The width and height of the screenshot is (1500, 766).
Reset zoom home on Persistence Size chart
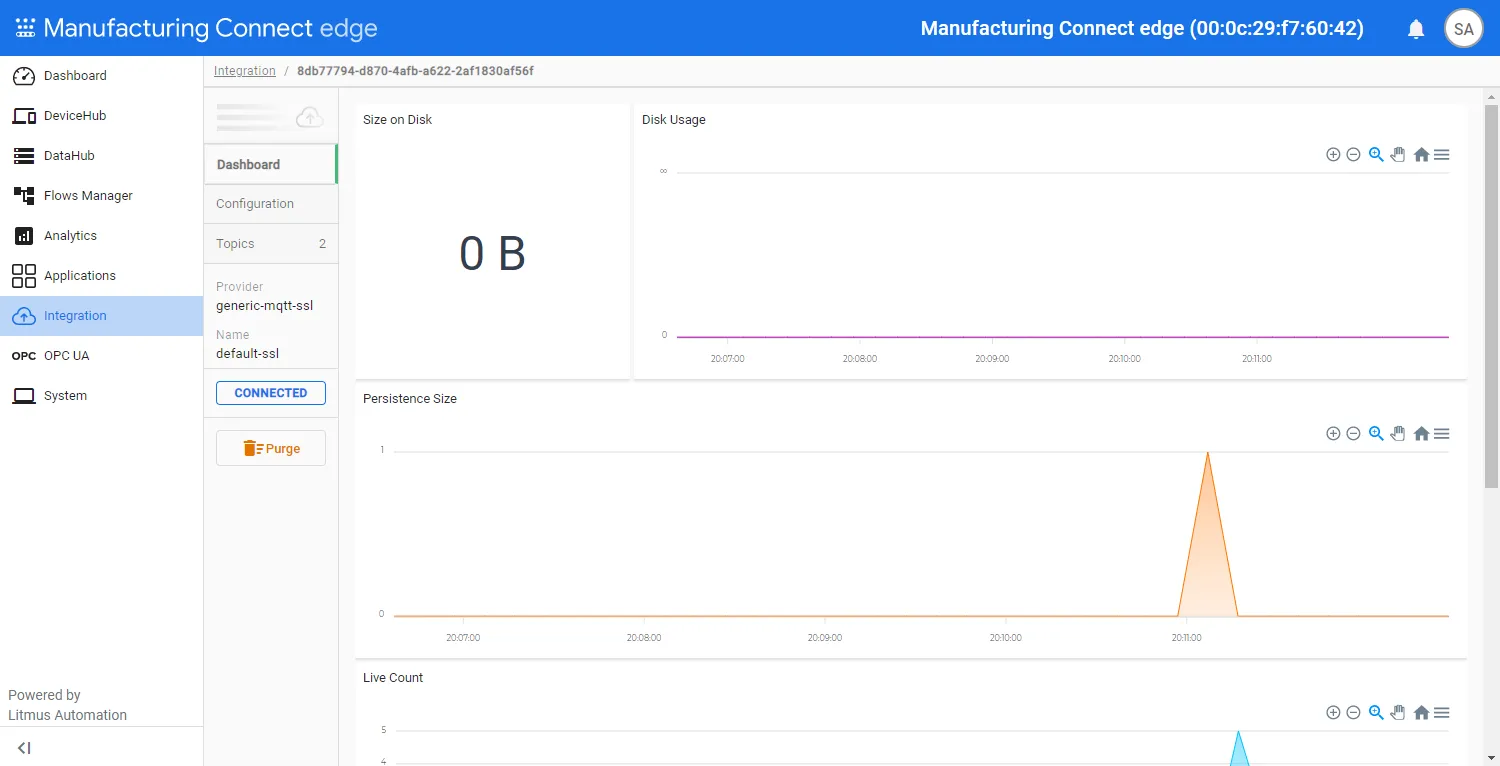point(1421,434)
